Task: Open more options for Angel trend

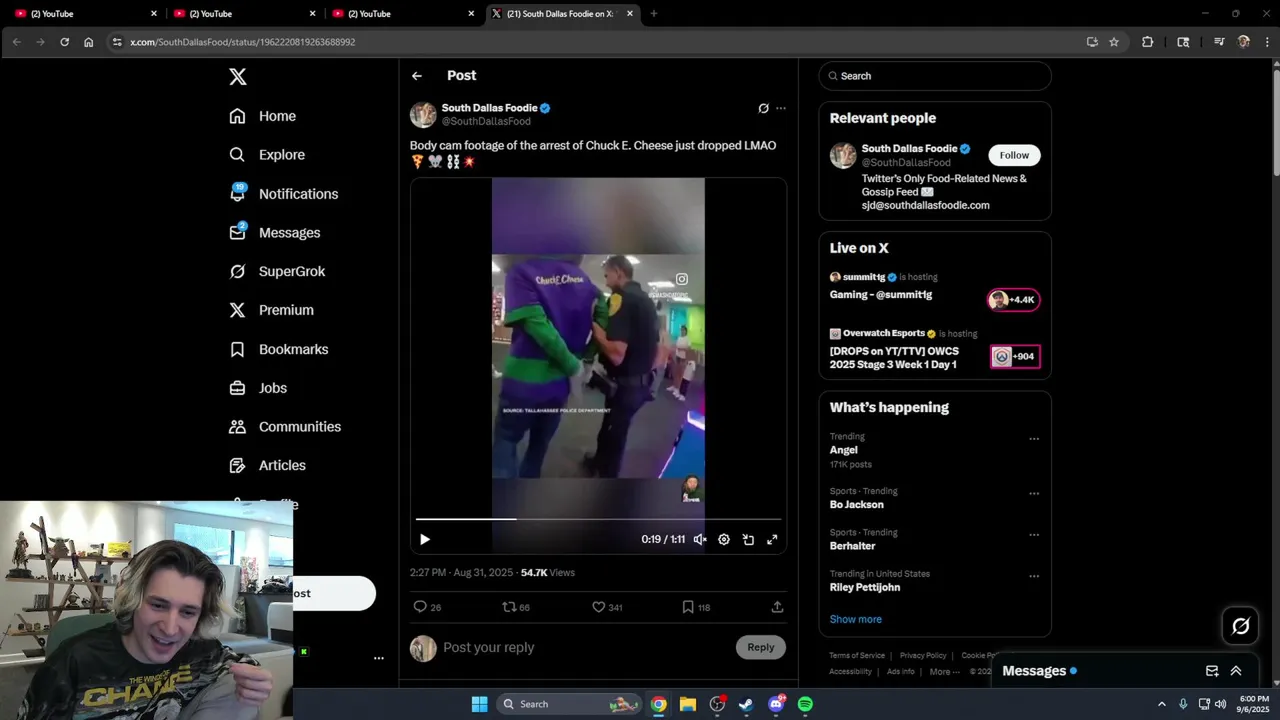Action: point(1034,438)
